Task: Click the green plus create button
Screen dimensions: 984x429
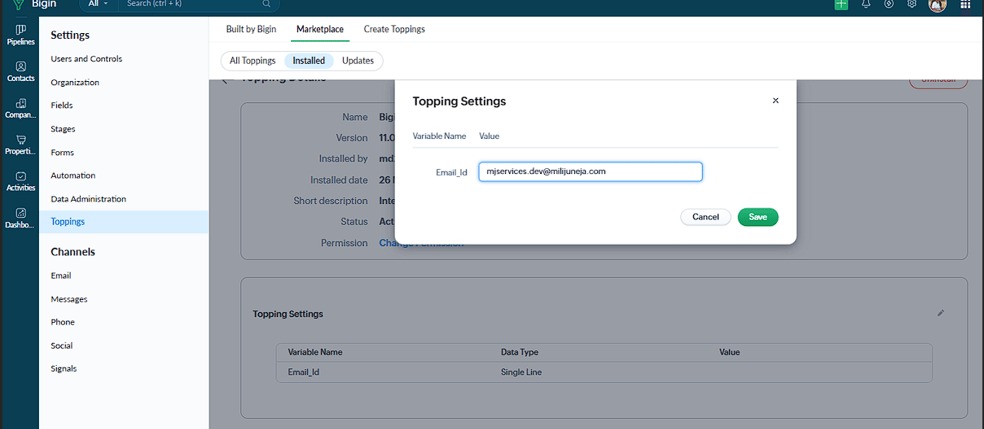Action: 841,4
